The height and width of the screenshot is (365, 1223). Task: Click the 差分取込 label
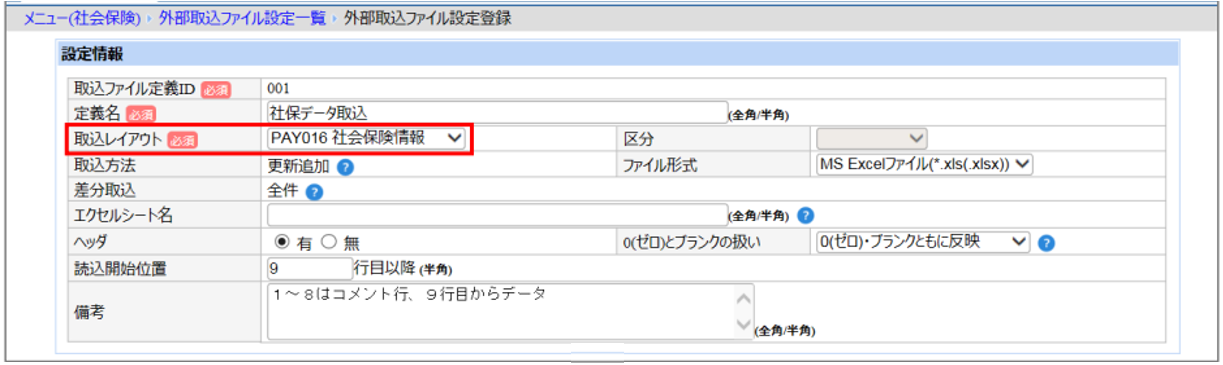tap(104, 191)
